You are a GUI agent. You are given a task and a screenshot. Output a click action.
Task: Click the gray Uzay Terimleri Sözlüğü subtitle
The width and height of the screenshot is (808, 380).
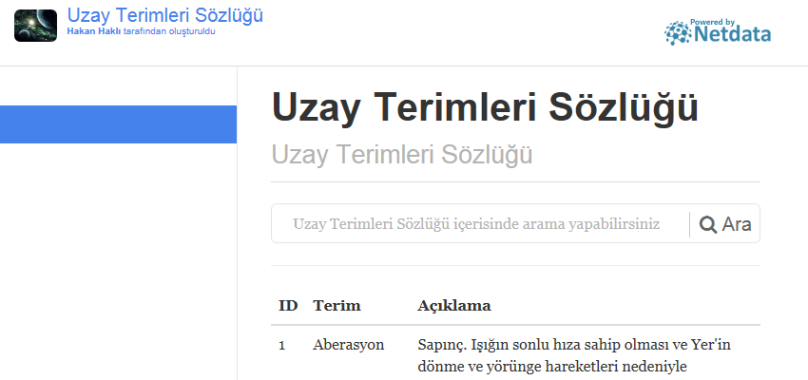pyautogui.click(x=402, y=155)
